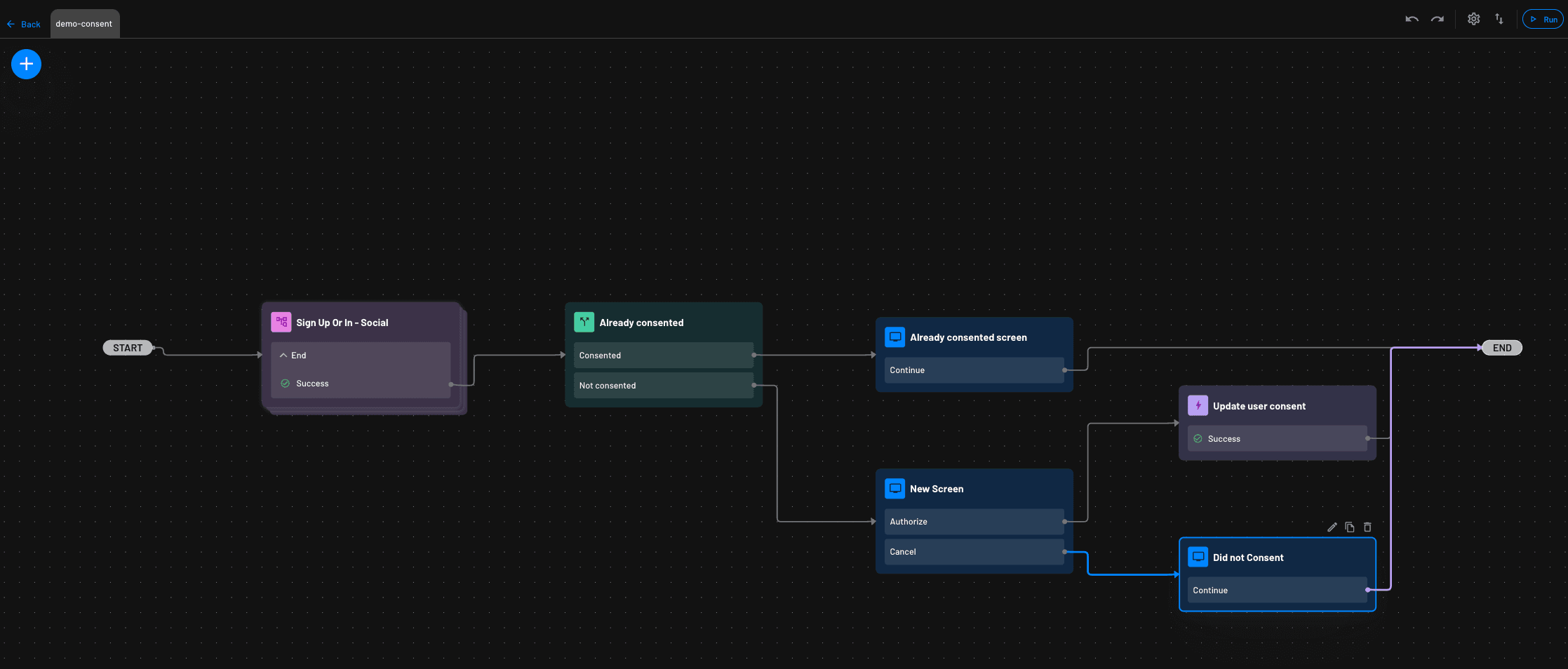The width and height of the screenshot is (1568, 669).
Task: Select the branch icon on Already consented node
Action: tap(584, 322)
